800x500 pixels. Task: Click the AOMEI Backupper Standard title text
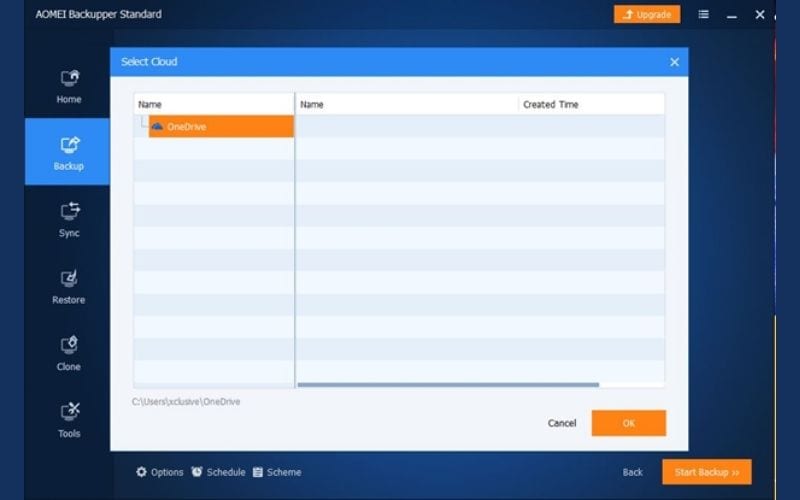coord(98,14)
